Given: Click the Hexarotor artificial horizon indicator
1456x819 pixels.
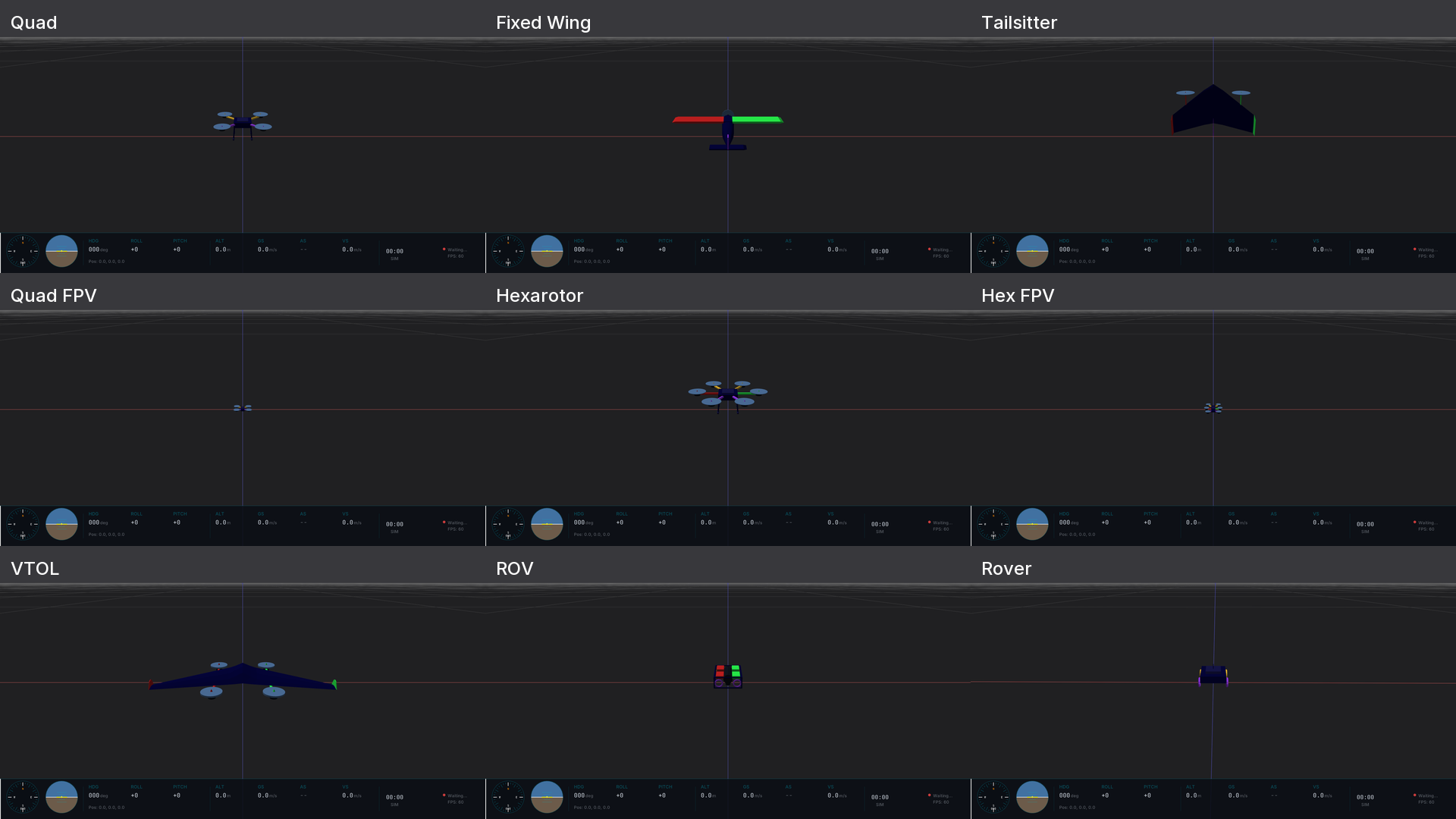Looking at the screenshot, I should 547,524.
